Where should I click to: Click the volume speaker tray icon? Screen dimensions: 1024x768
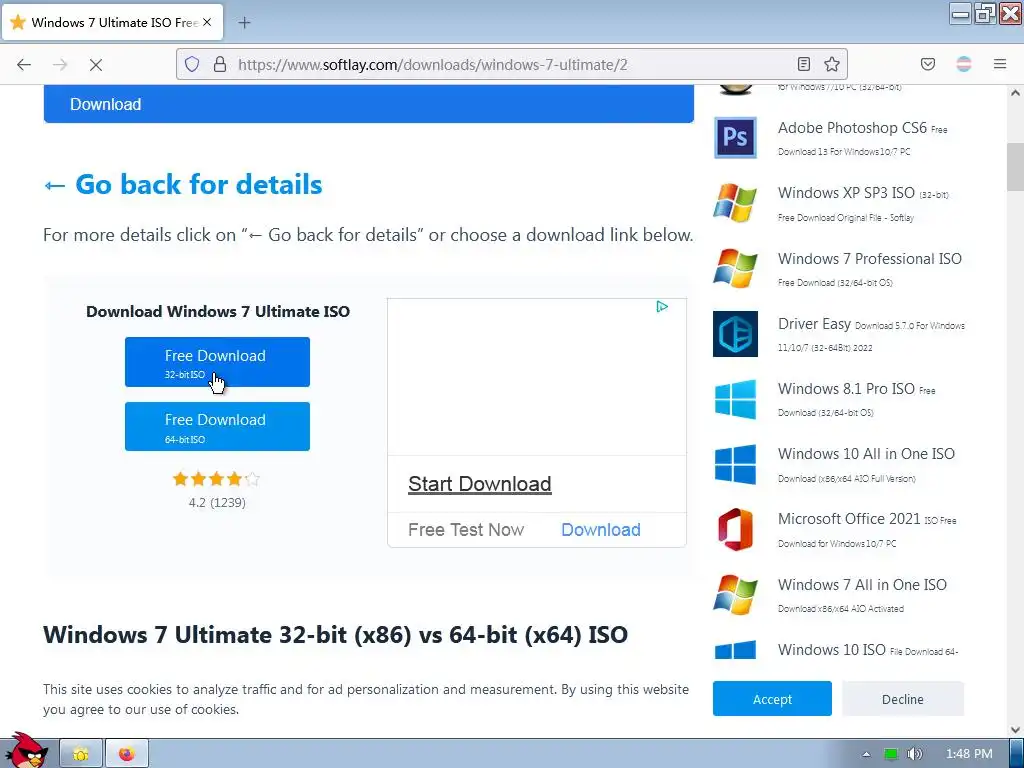(x=915, y=754)
